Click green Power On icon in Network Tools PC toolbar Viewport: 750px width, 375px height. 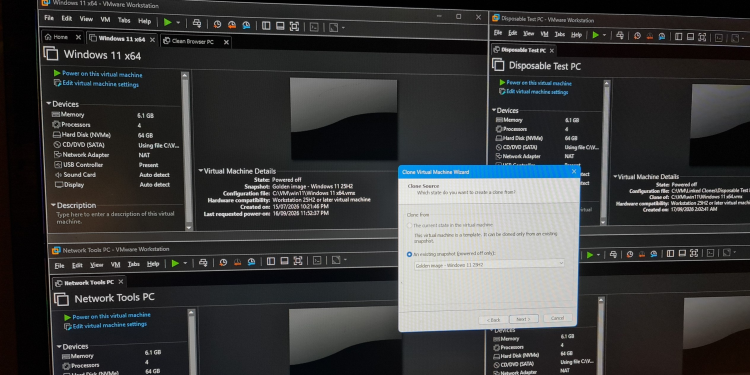176,263
